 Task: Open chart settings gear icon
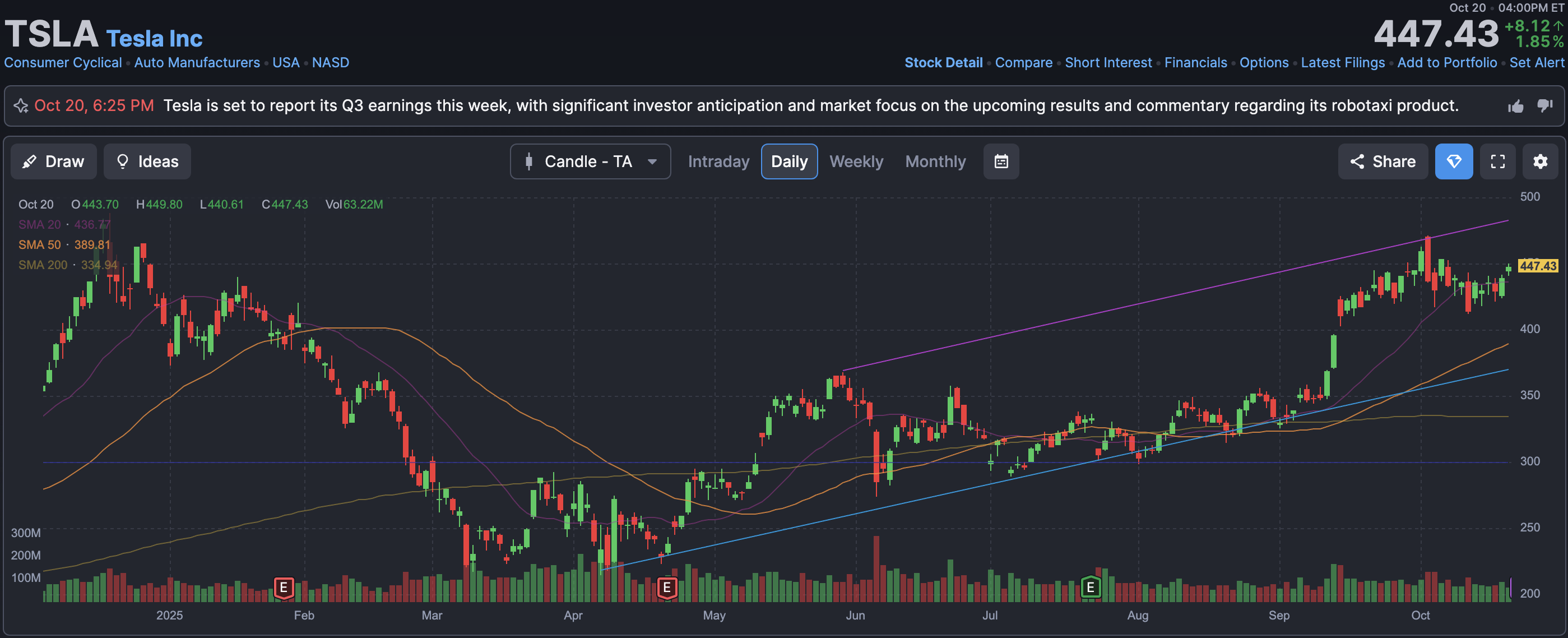pos(1540,161)
